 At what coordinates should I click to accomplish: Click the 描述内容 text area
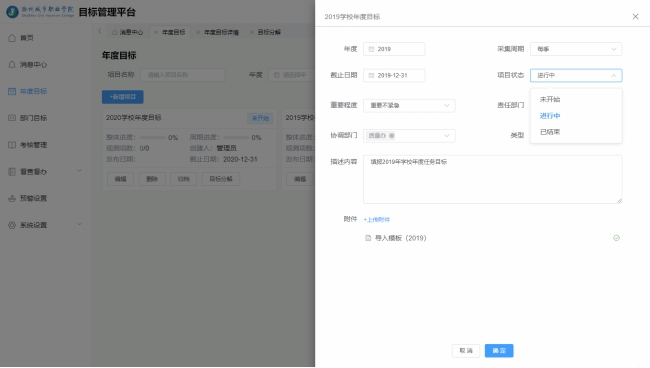click(x=492, y=179)
